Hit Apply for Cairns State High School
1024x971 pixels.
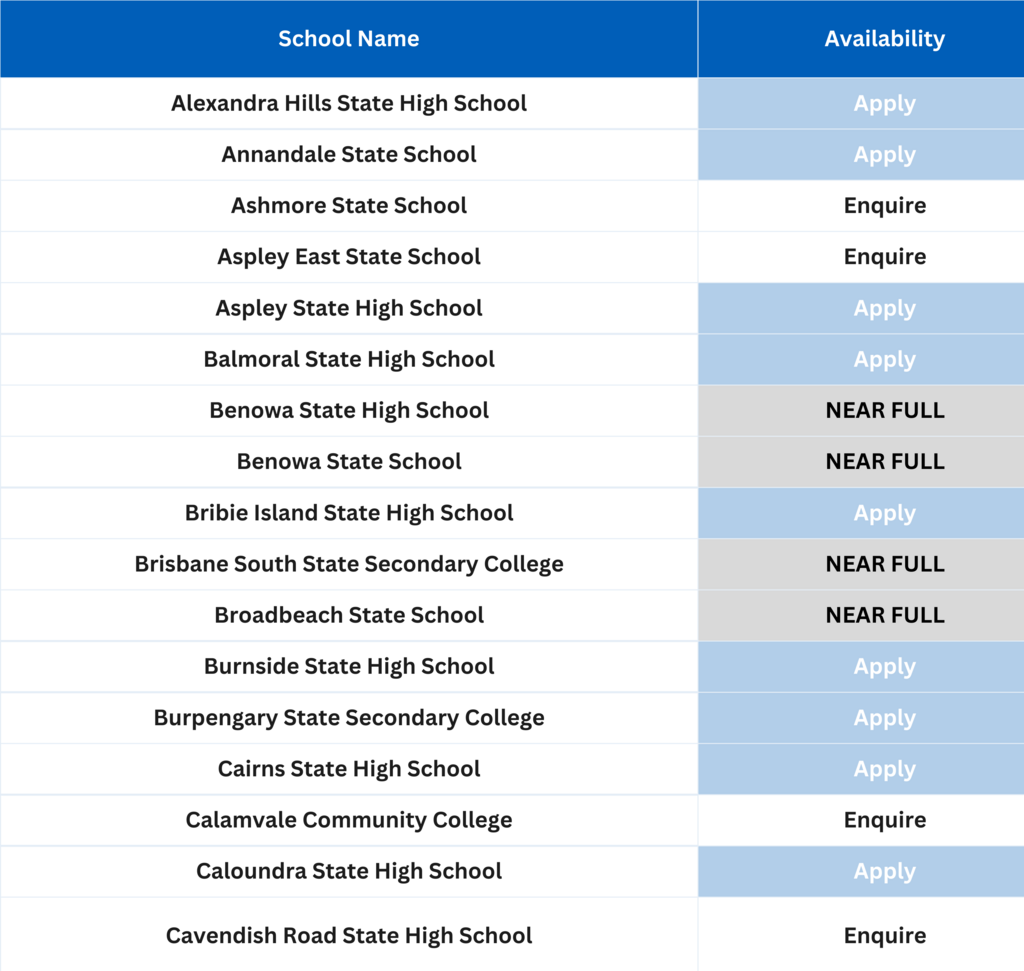click(x=884, y=769)
